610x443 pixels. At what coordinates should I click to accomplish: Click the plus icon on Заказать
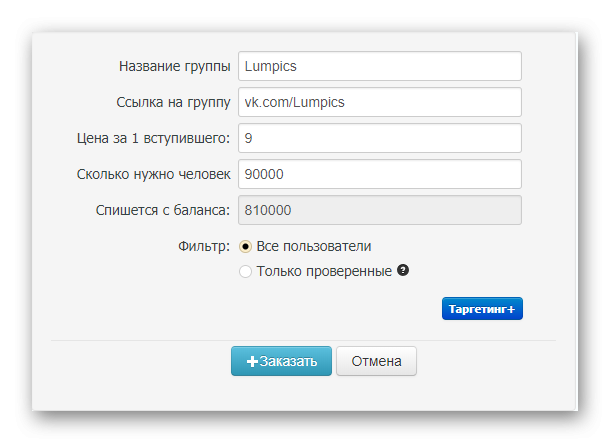pos(252,362)
